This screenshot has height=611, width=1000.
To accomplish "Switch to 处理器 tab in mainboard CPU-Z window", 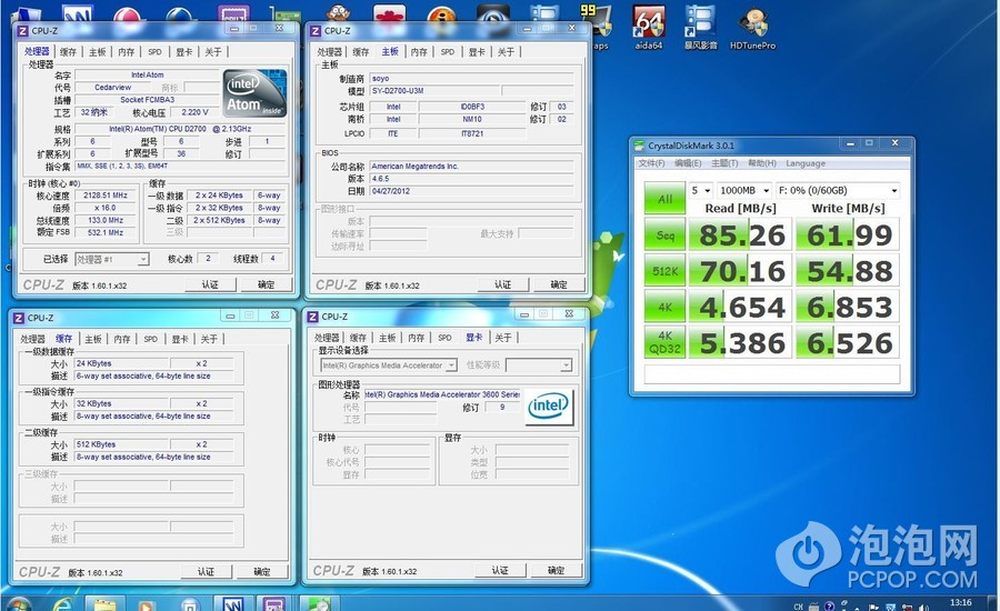I will pyautogui.click(x=329, y=52).
